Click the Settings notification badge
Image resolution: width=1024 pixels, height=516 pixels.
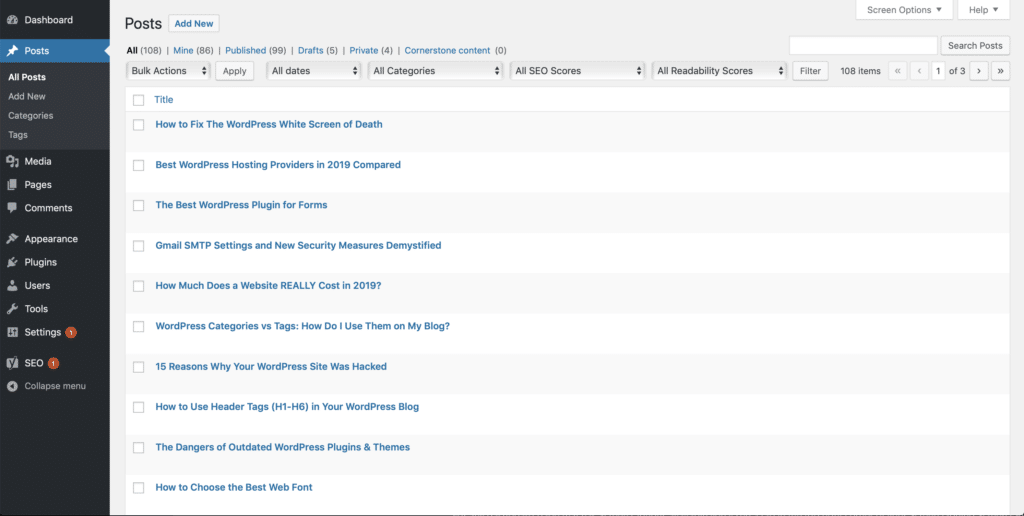point(71,332)
